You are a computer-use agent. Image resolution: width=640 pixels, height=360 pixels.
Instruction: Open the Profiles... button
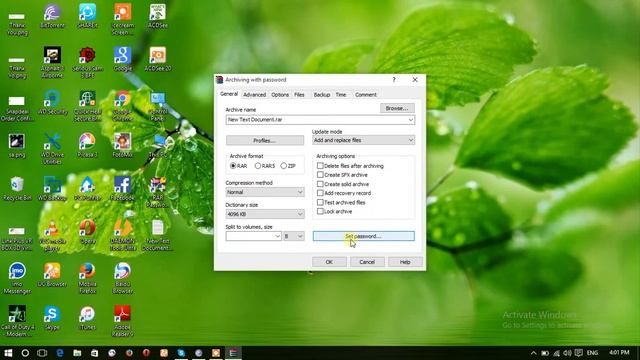coord(265,140)
